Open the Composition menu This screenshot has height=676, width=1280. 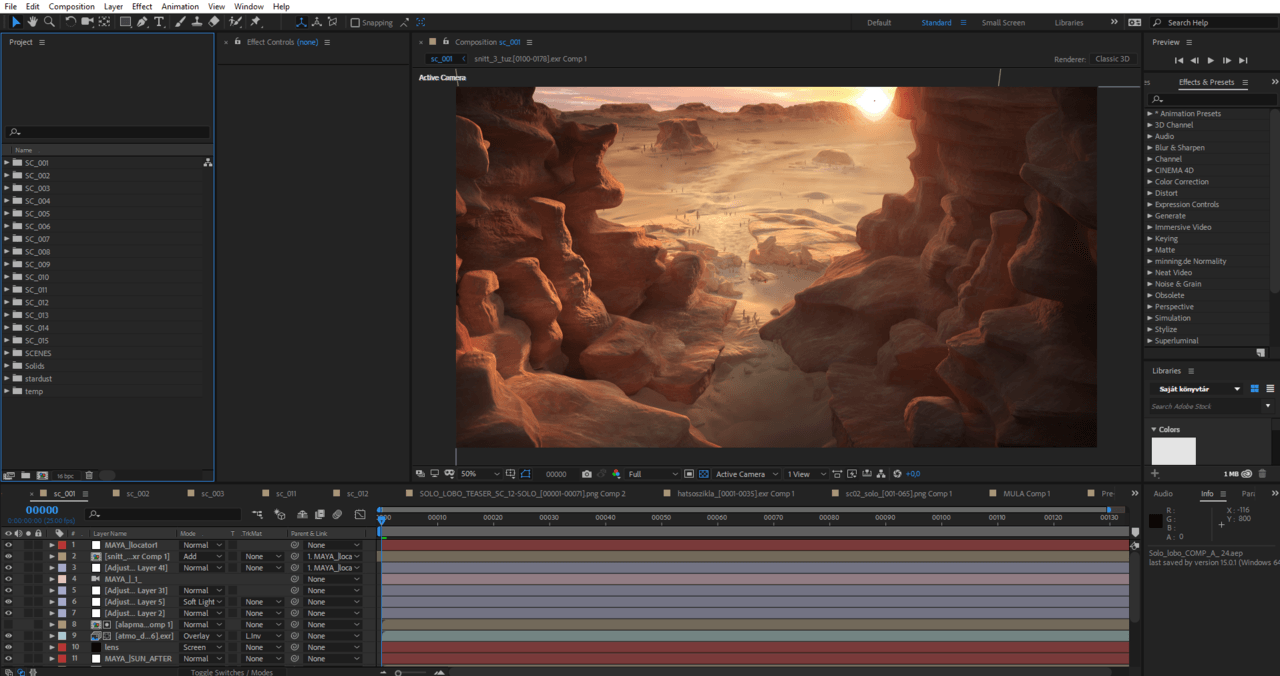click(72, 6)
